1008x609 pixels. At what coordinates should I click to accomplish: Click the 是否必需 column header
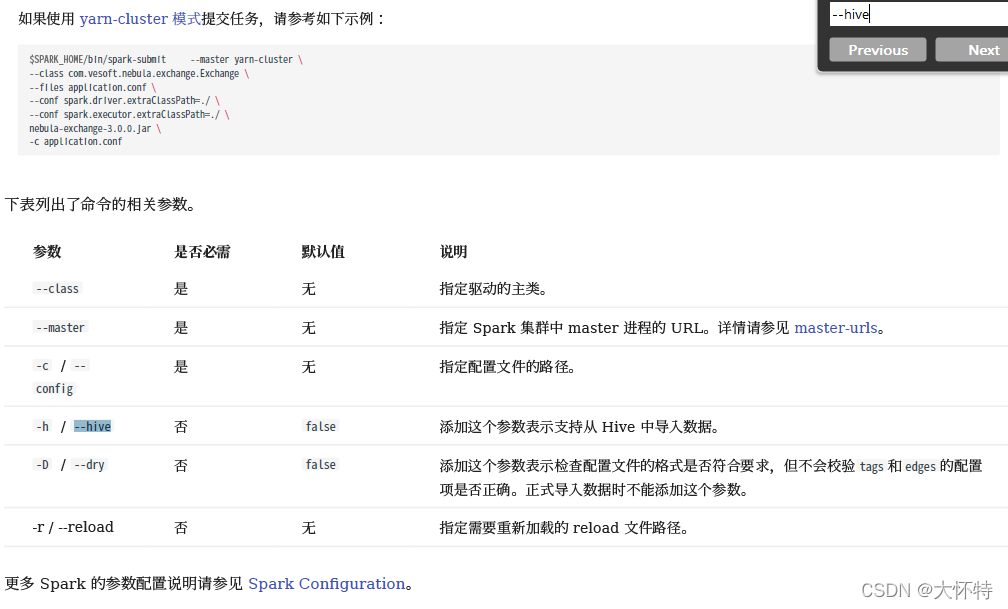pos(202,251)
